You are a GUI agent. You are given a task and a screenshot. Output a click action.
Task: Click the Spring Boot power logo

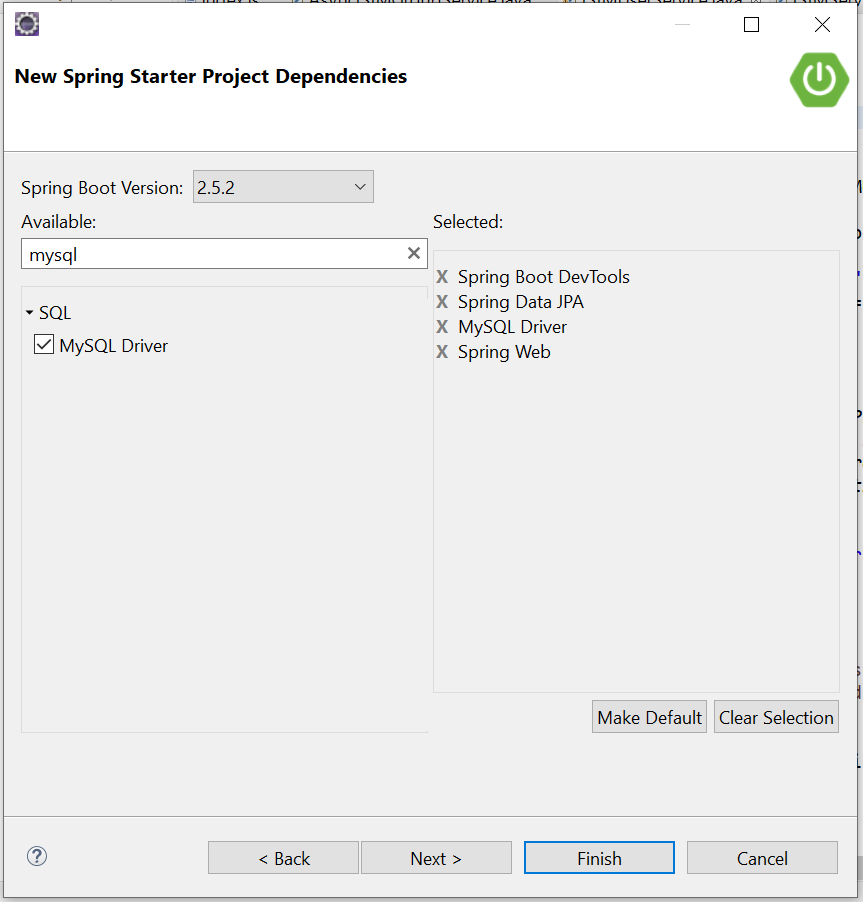tap(819, 79)
